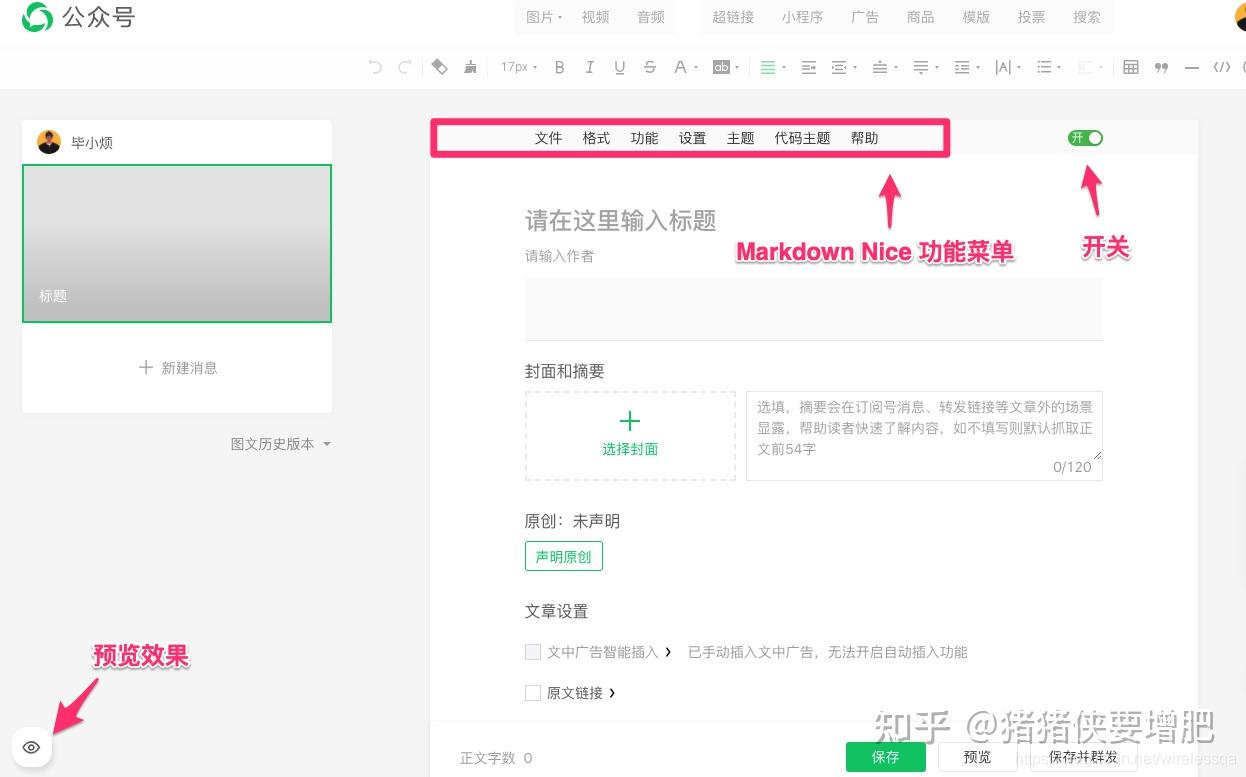The width and height of the screenshot is (1246, 777).
Task: Select the format painter brush icon
Action: [x=470, y=67]
